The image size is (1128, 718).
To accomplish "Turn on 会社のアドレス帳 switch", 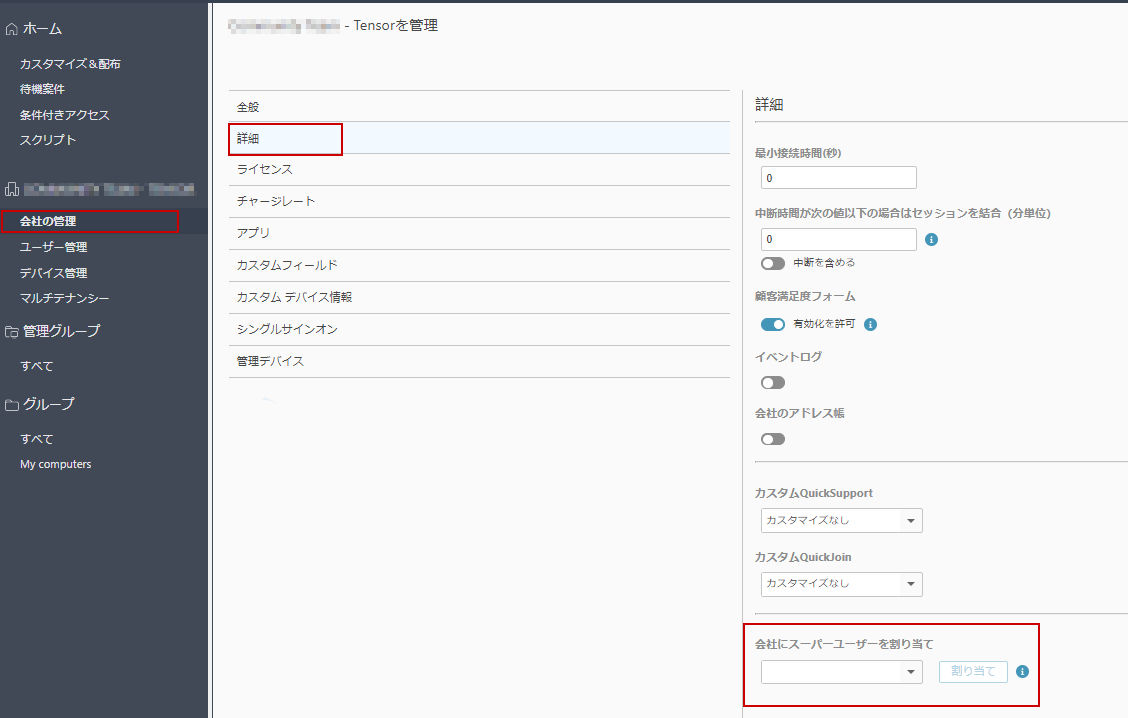I will coord(773,439).
